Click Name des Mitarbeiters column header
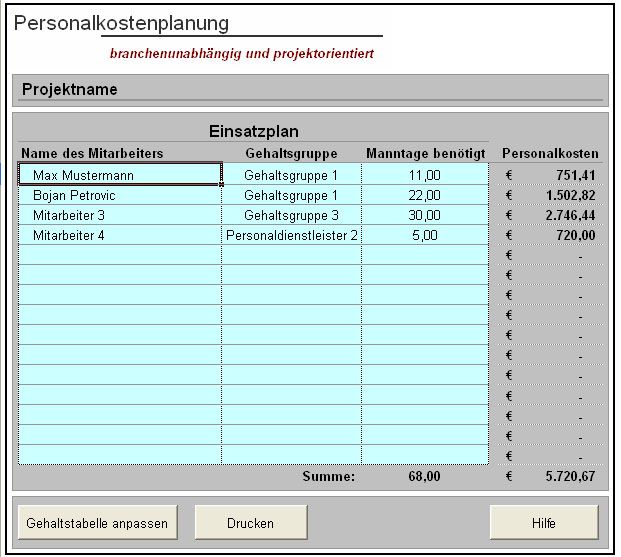Image resolution: width=621 pixels, height=557 pixels. (92, 153)
